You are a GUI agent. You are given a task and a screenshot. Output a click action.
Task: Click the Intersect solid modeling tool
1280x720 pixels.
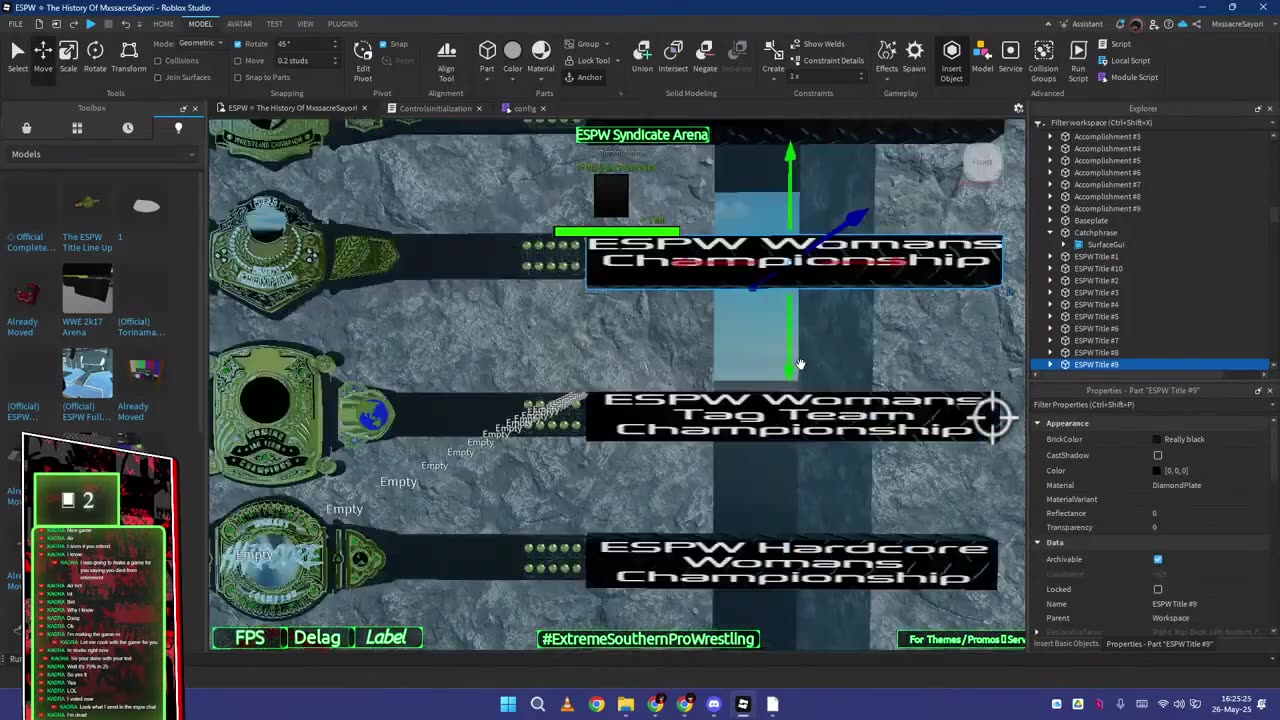(673, 56)
